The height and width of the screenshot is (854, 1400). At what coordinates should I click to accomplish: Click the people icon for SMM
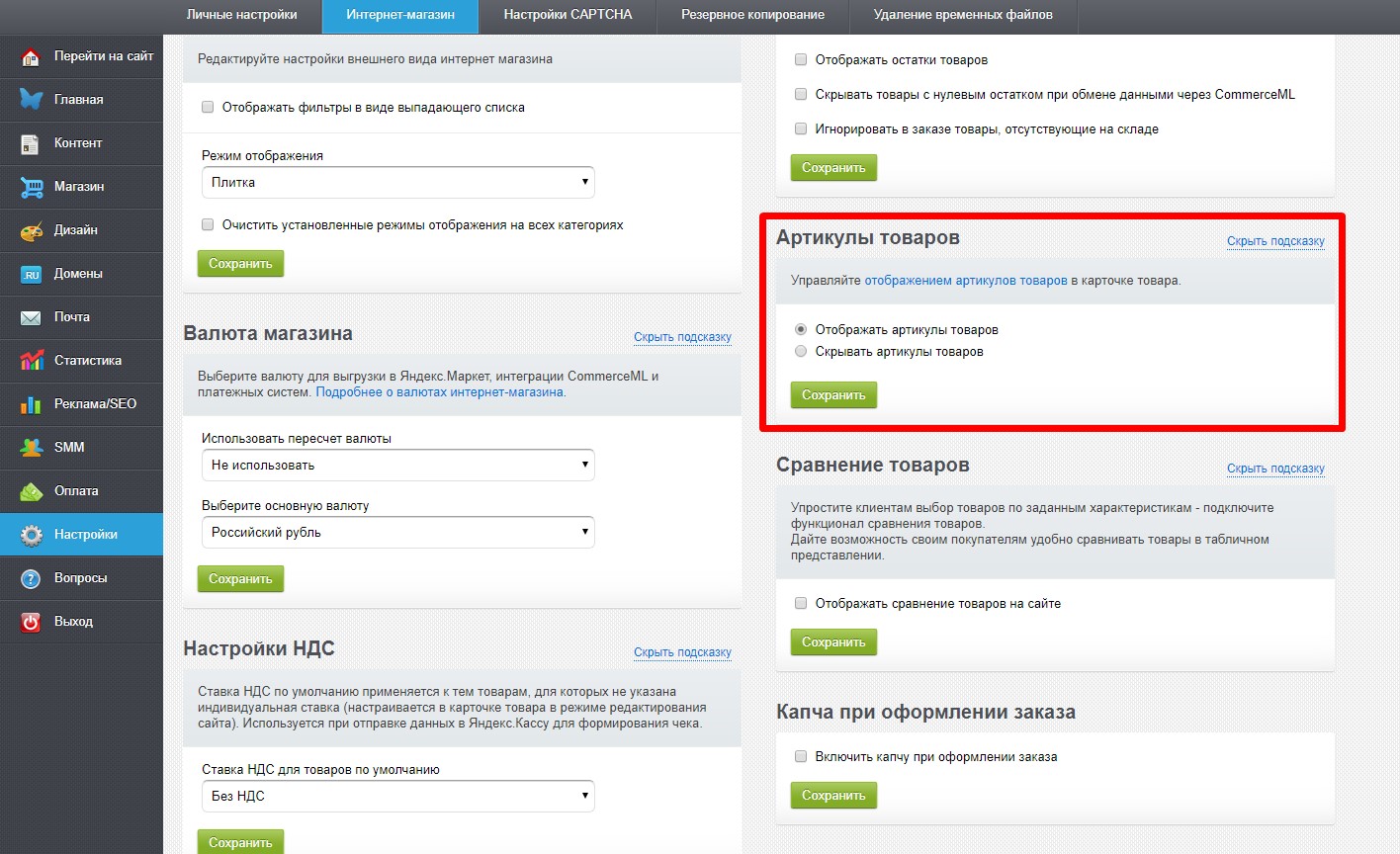[x=32, y=448]
